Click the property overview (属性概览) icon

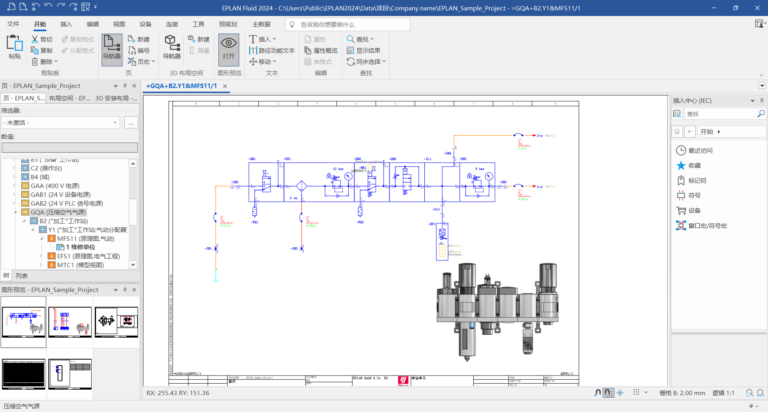[x=308, y=50]
